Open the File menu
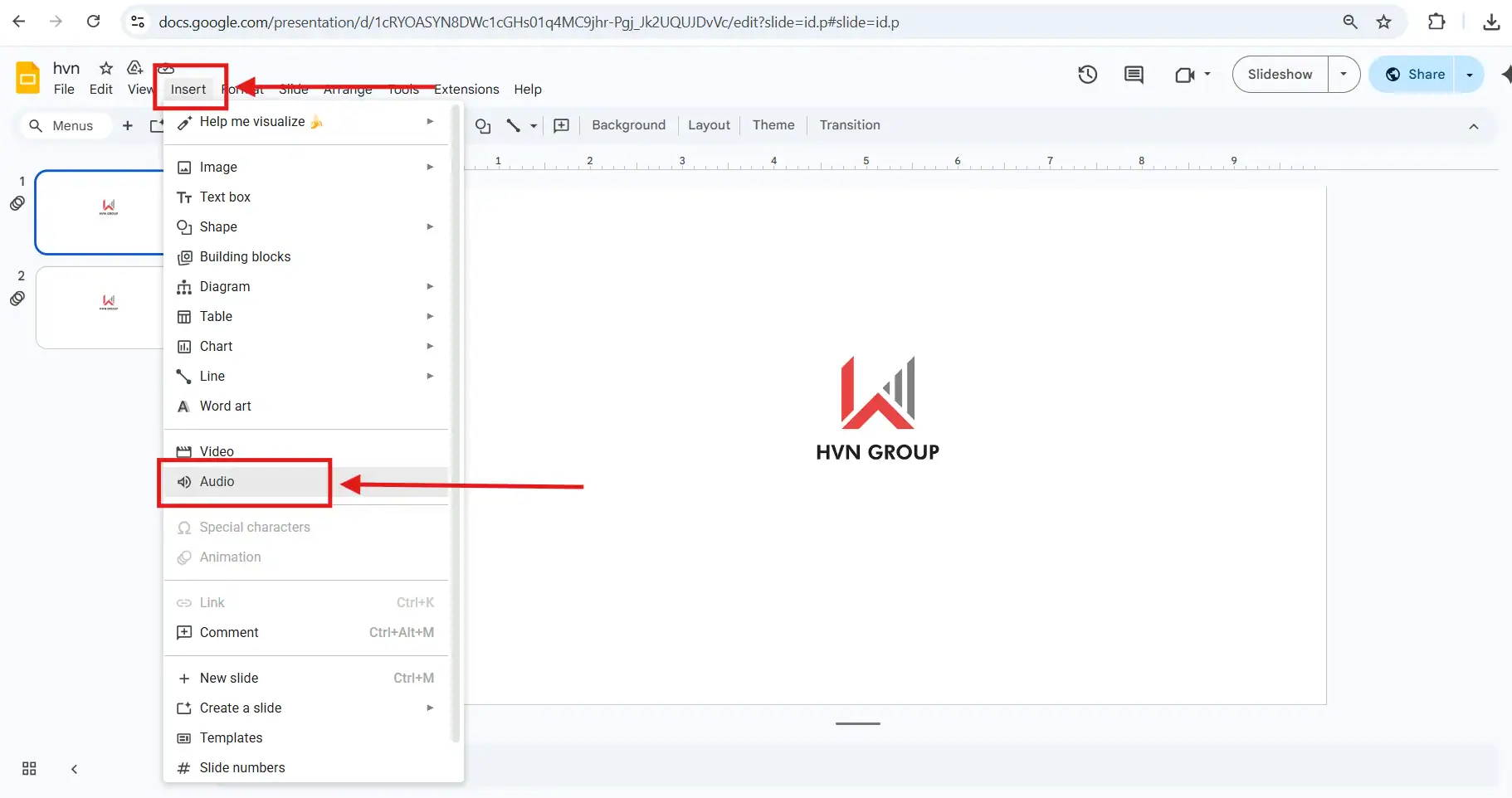 click(64, 89)
